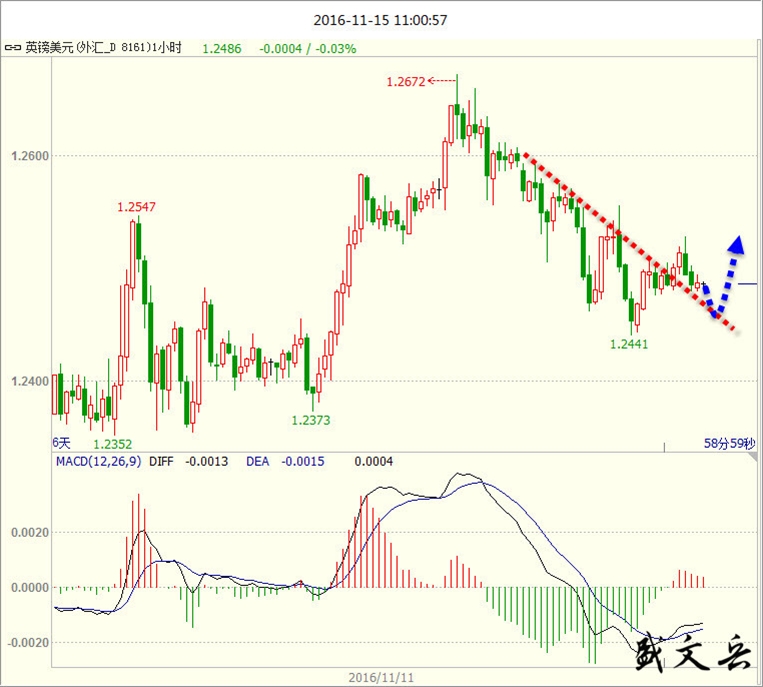Click the 58分59秒 countdown timer
763x687 pixels.
point(729,443)
